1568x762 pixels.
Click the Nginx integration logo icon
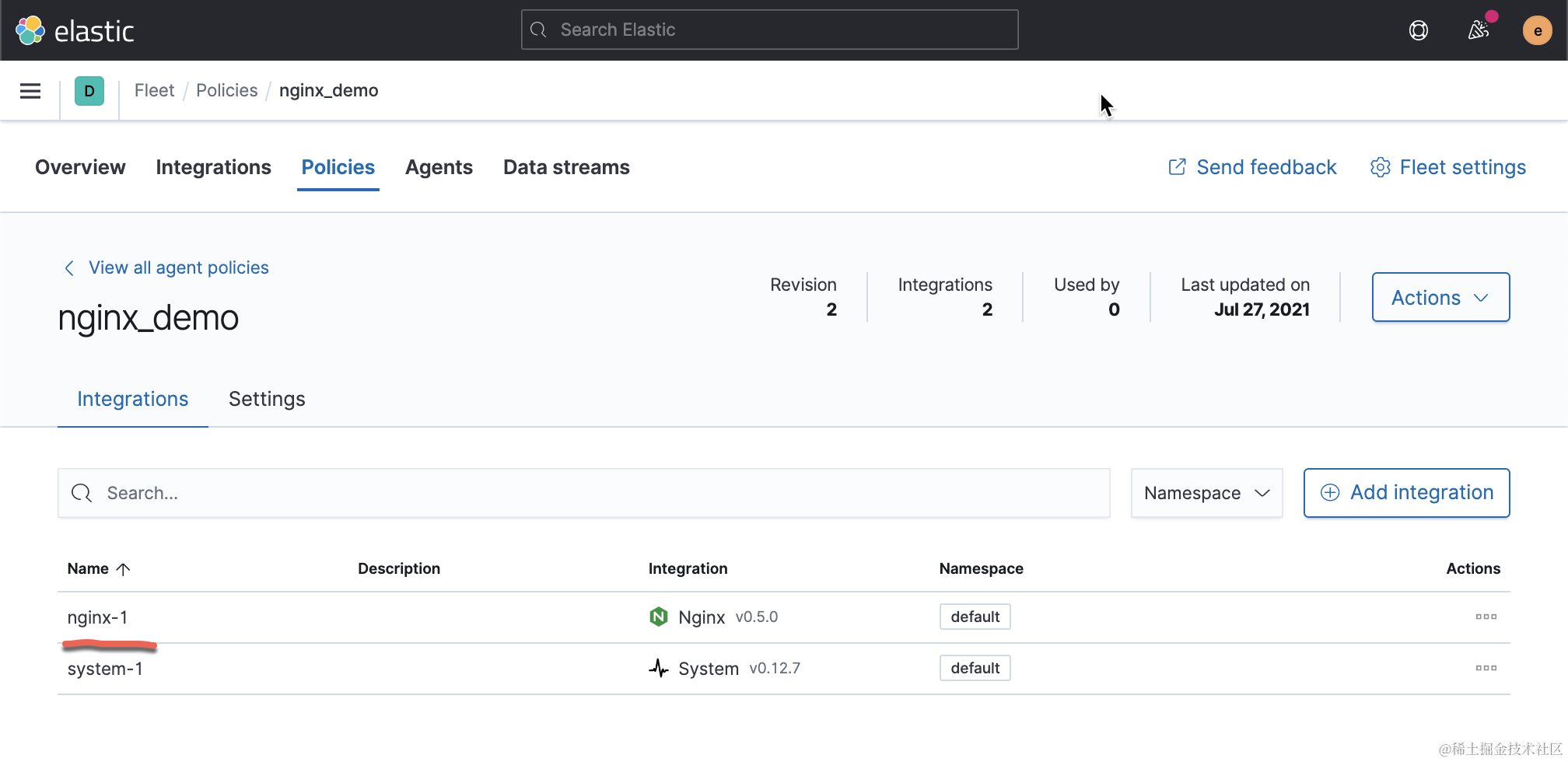[x=659, y=617]
